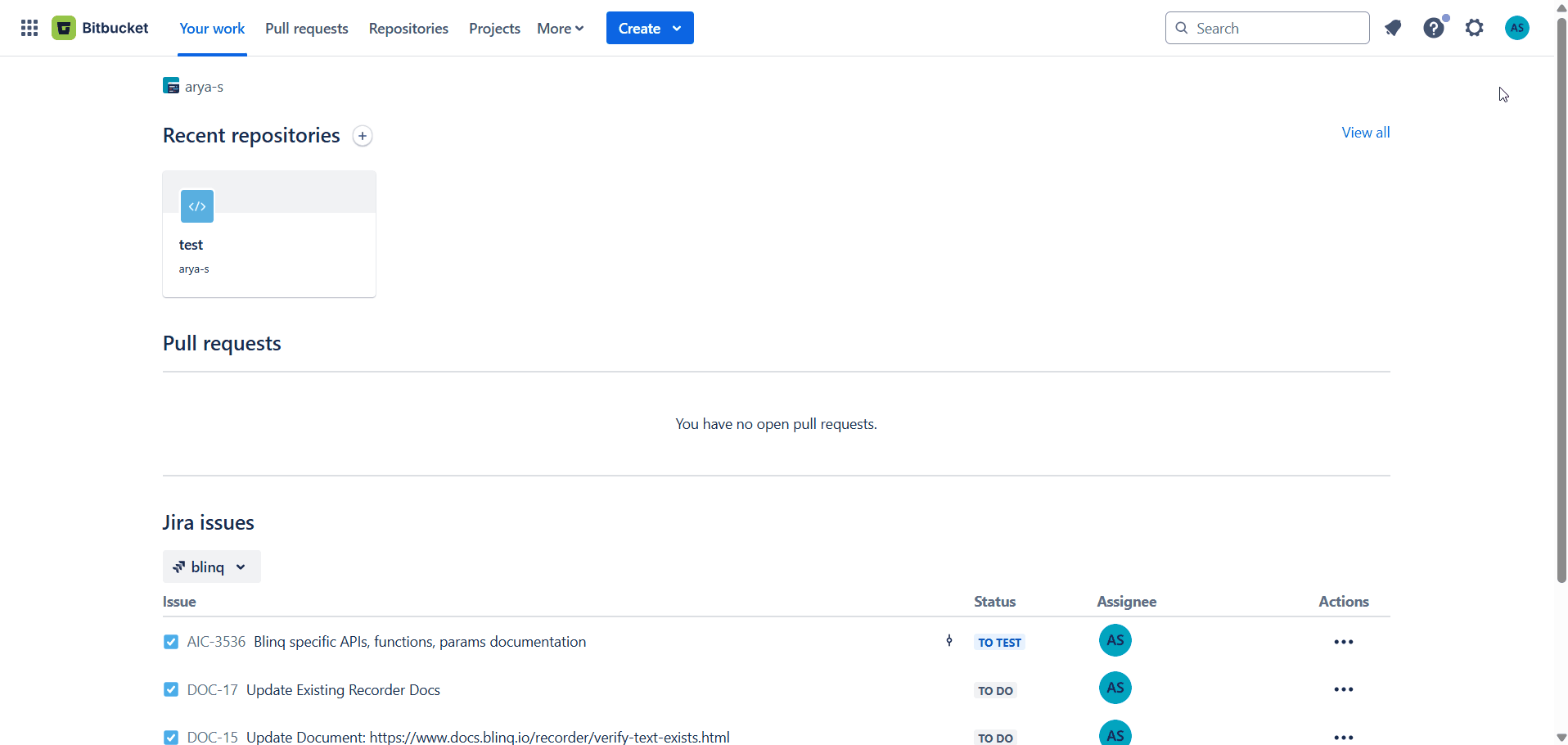
Task: Select the Repositories menu item
Action: coord(408,27)
